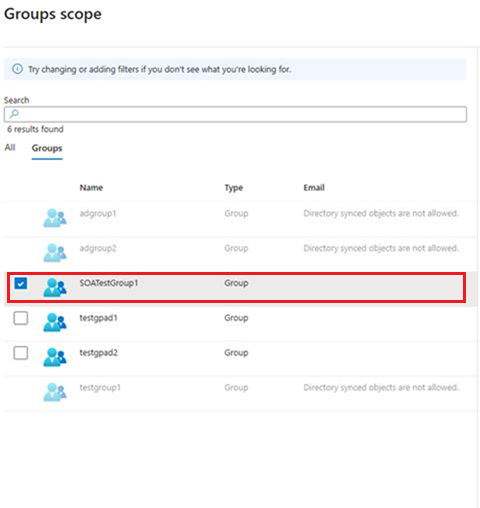Select the Groups tab

pos(47,148)
